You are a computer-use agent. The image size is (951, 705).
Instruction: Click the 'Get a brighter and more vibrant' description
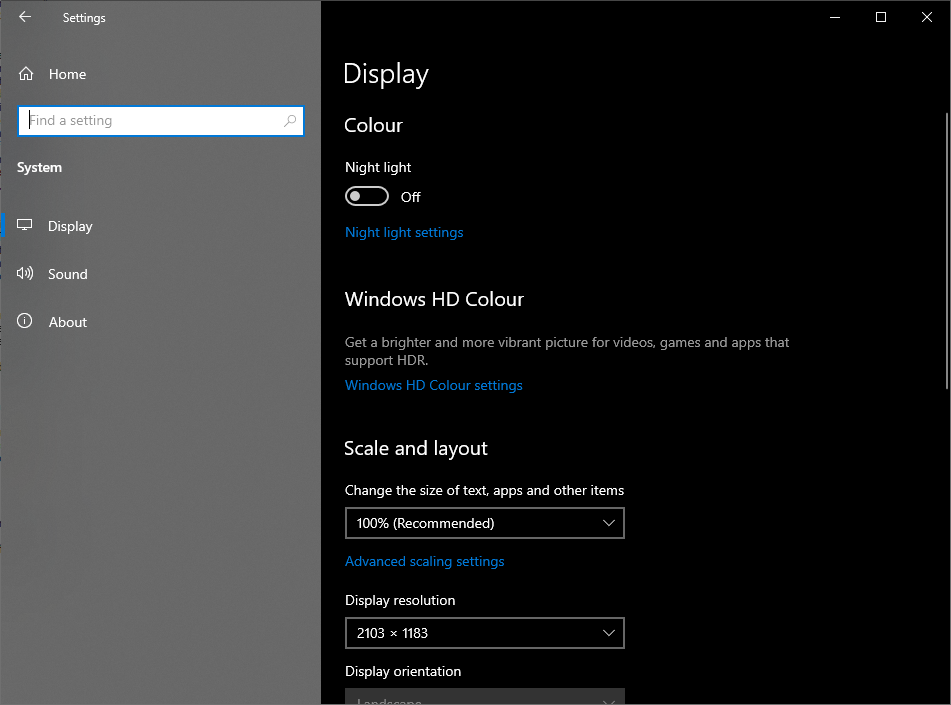(x=567, y=351)
